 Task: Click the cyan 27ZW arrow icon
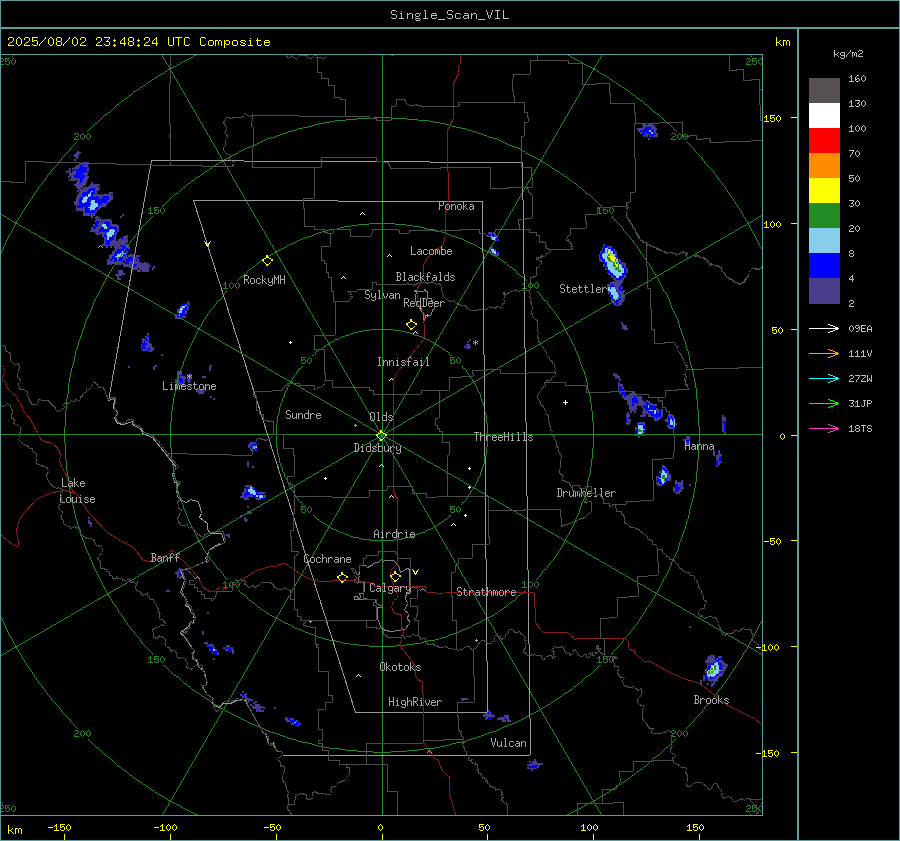[824, 378]
